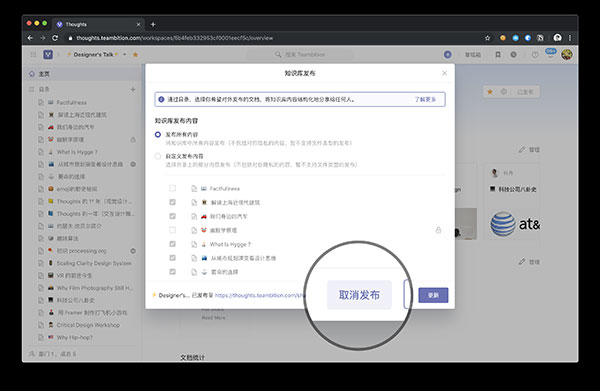Click the Teambition app logo icon
Viewport: 600px width, 391px height.
pos(48,54)
